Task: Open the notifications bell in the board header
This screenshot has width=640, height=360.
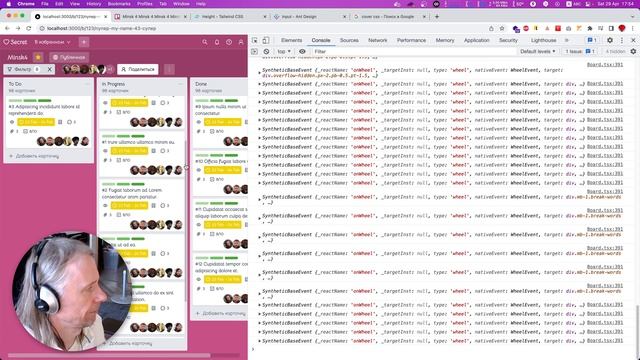Action: 217,42
